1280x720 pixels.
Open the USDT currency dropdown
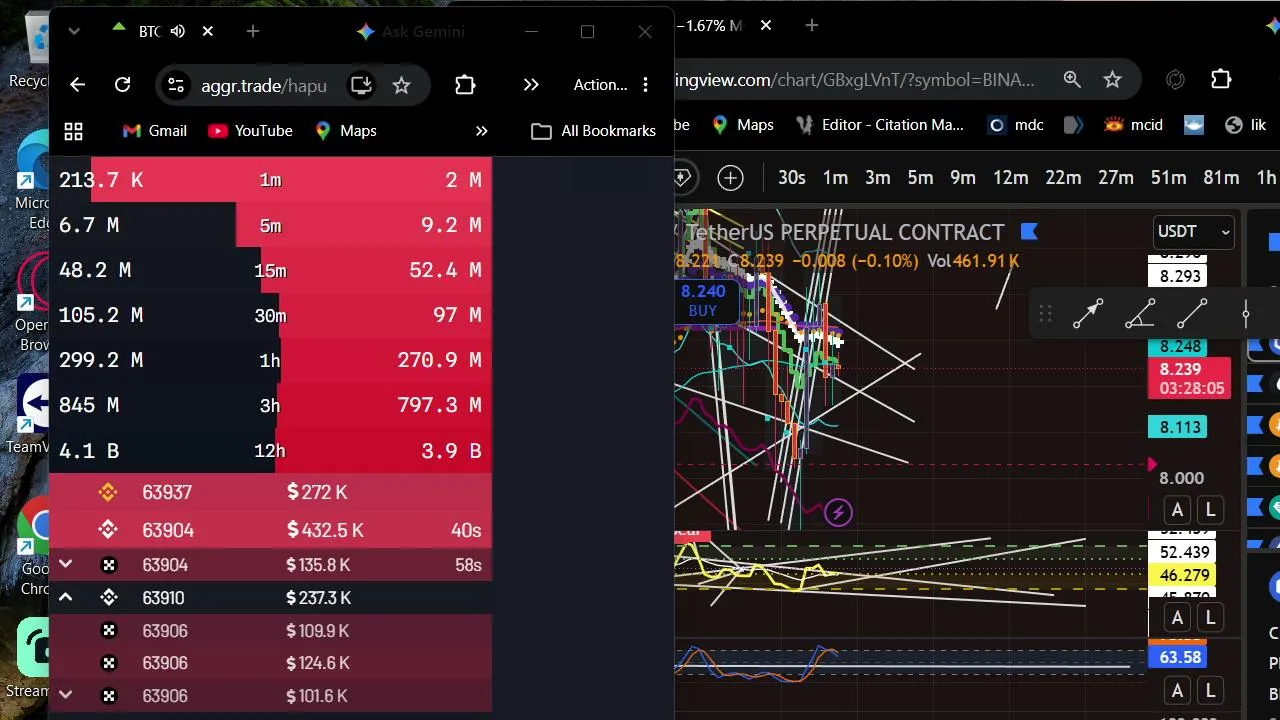coord(1193,232)
